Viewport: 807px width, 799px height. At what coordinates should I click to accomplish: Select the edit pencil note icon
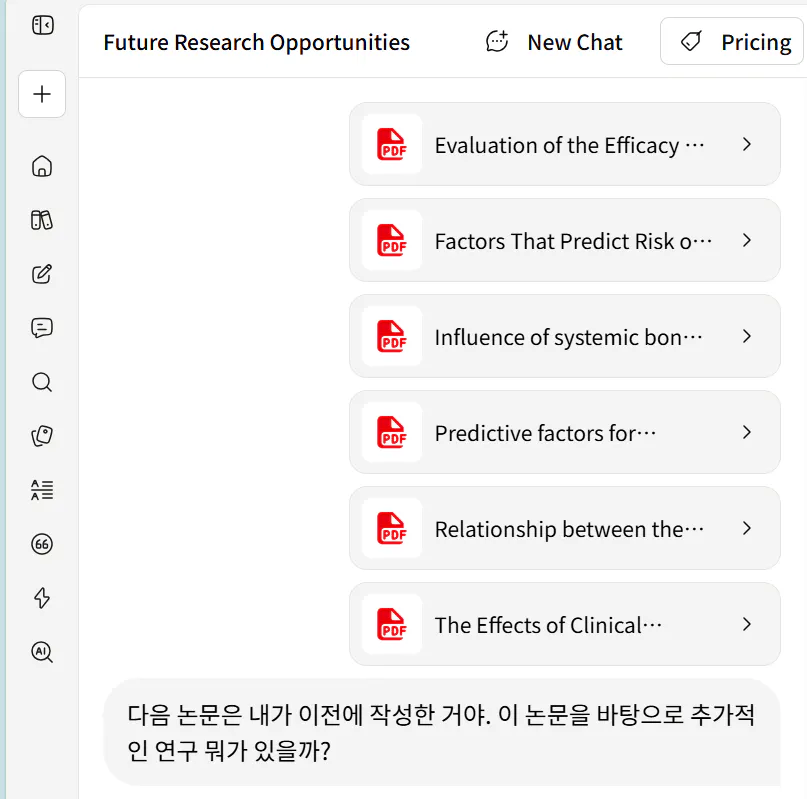42,274
